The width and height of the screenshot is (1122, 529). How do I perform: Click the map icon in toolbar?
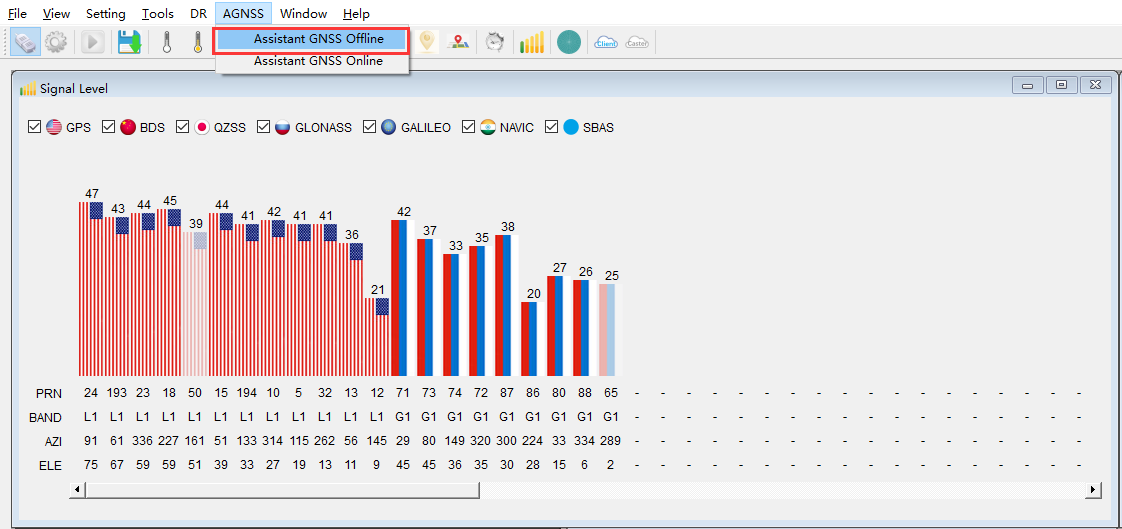coord(459,42)
